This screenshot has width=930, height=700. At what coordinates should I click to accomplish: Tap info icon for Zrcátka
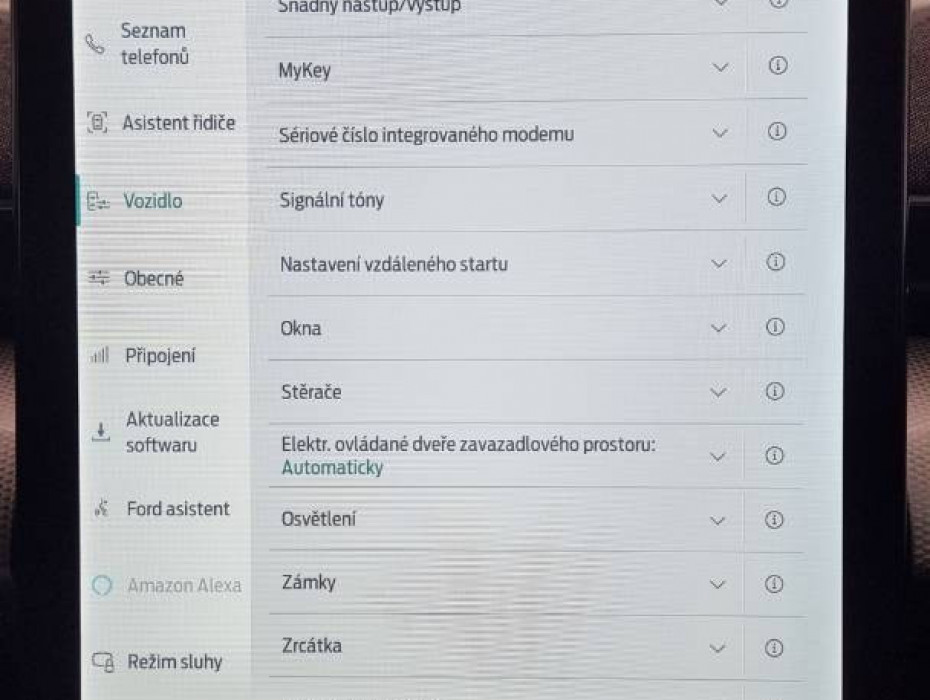[x=774, y=648]
